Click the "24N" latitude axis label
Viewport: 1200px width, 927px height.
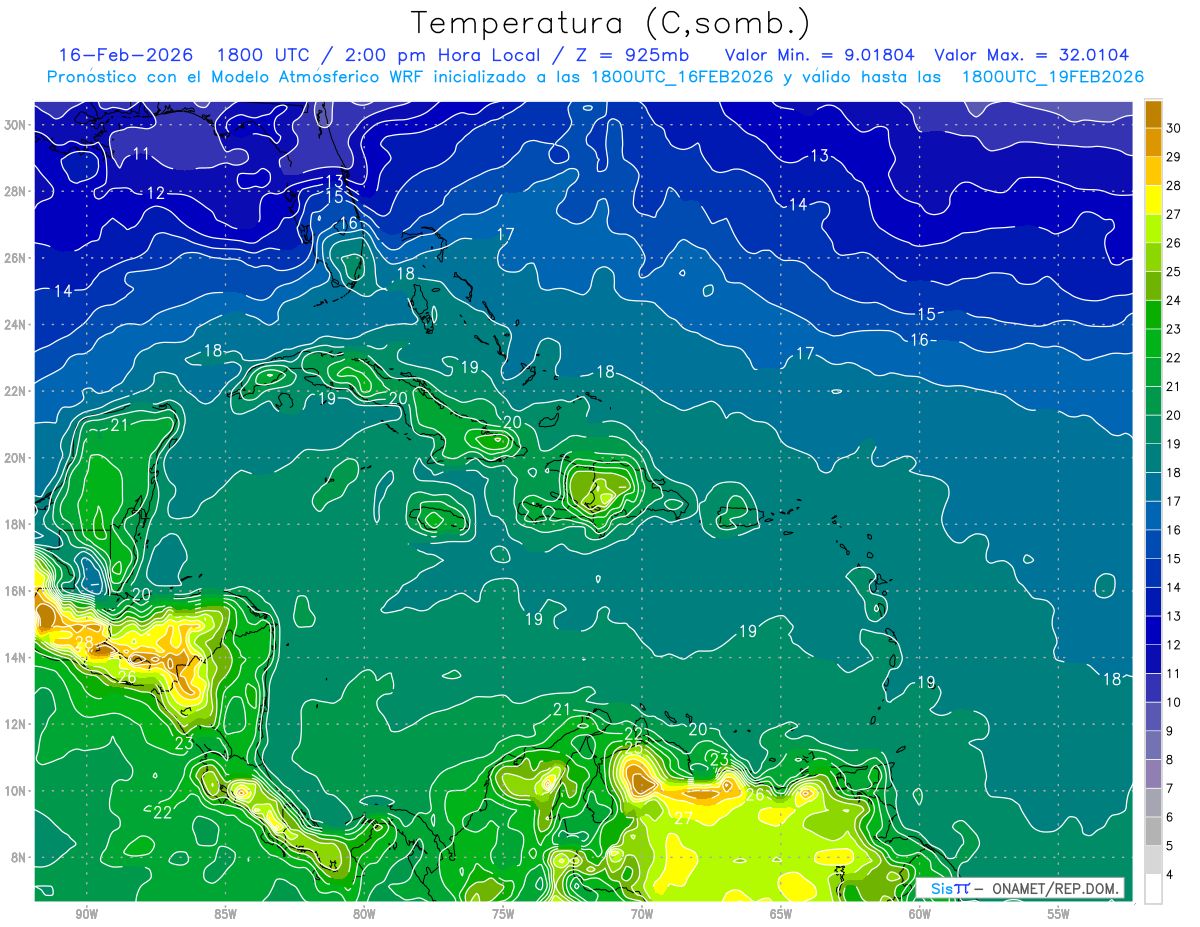point(16,325)
